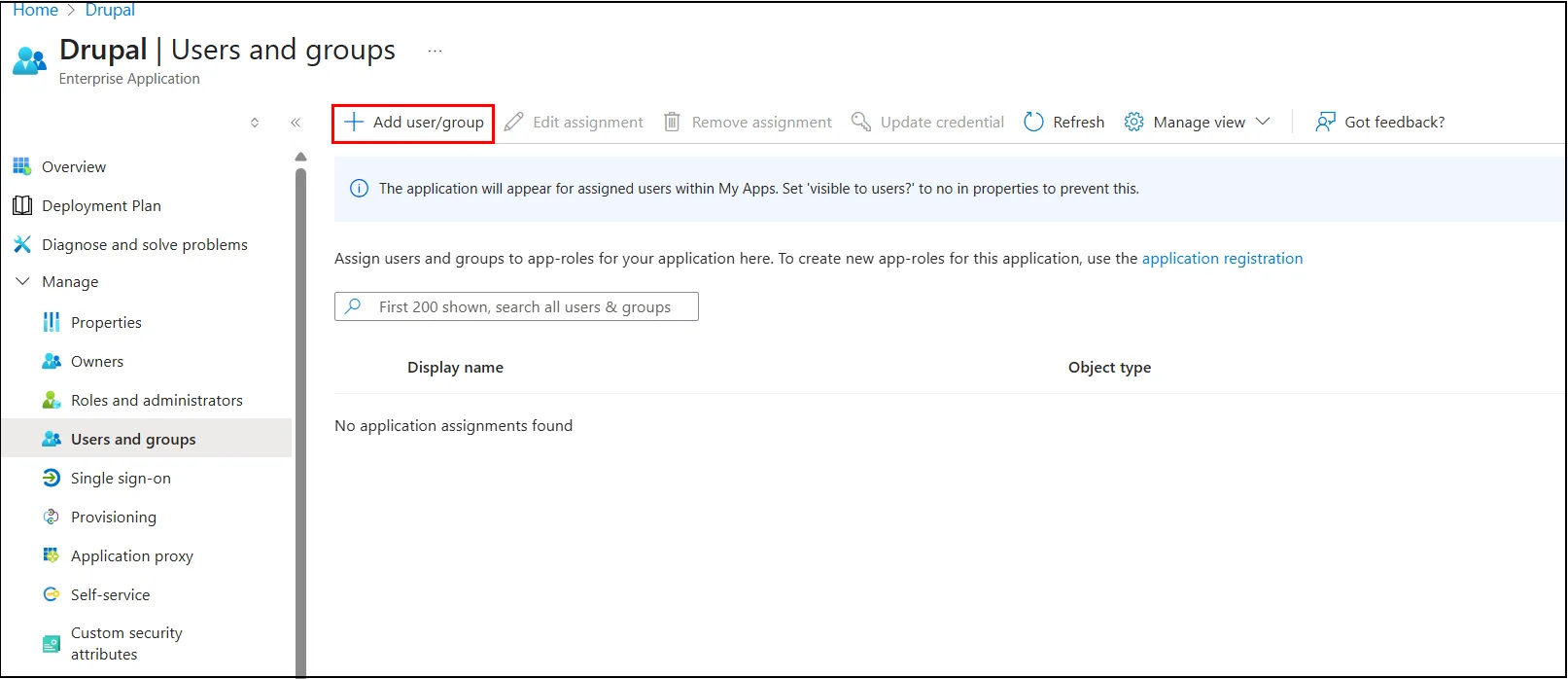This screenshot has width=1568, height=679.
Task: Collapse the sidebar with double chevron
Action: 296,123
